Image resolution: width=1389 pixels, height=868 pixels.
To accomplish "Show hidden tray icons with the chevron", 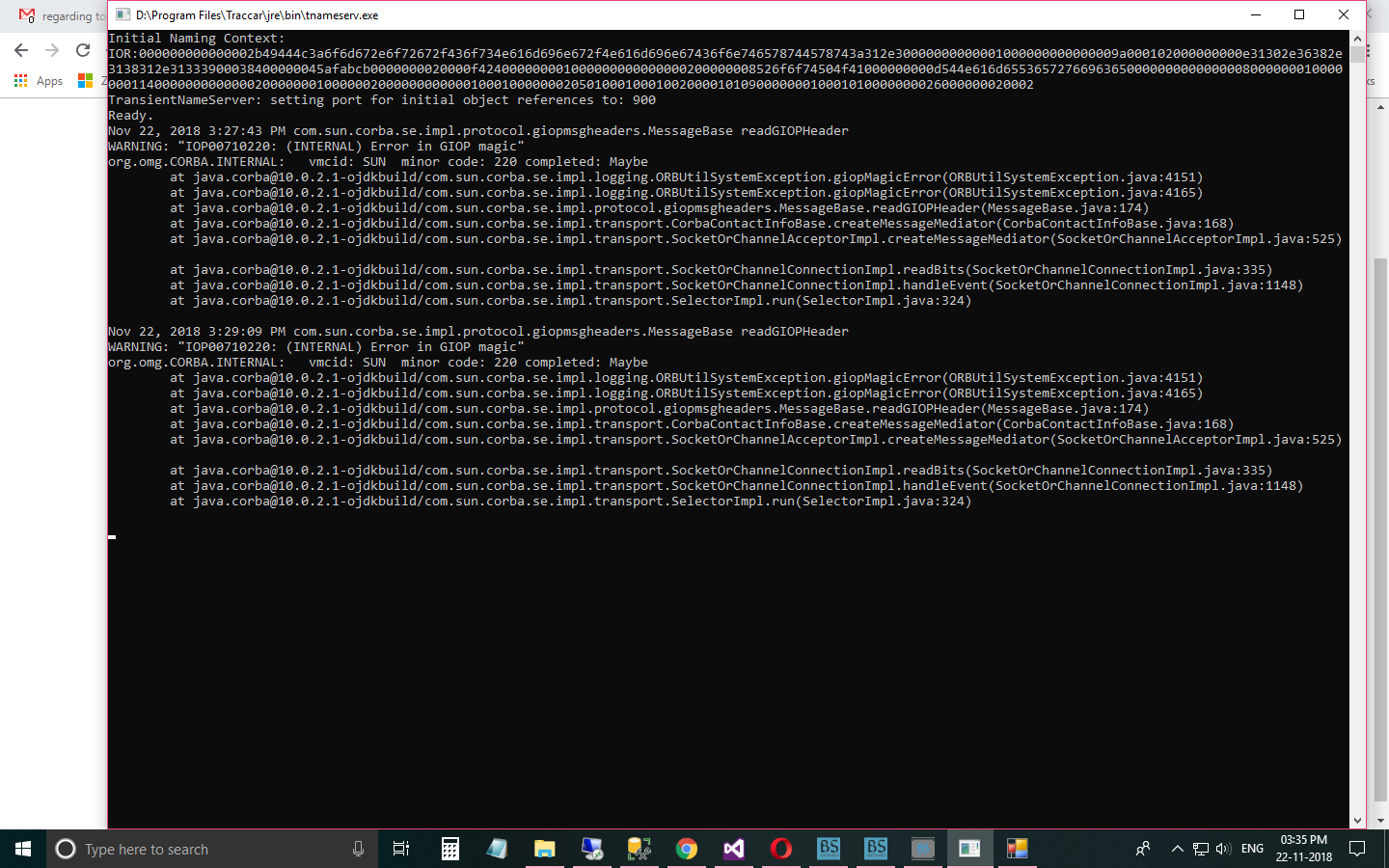I will 1178,849.
